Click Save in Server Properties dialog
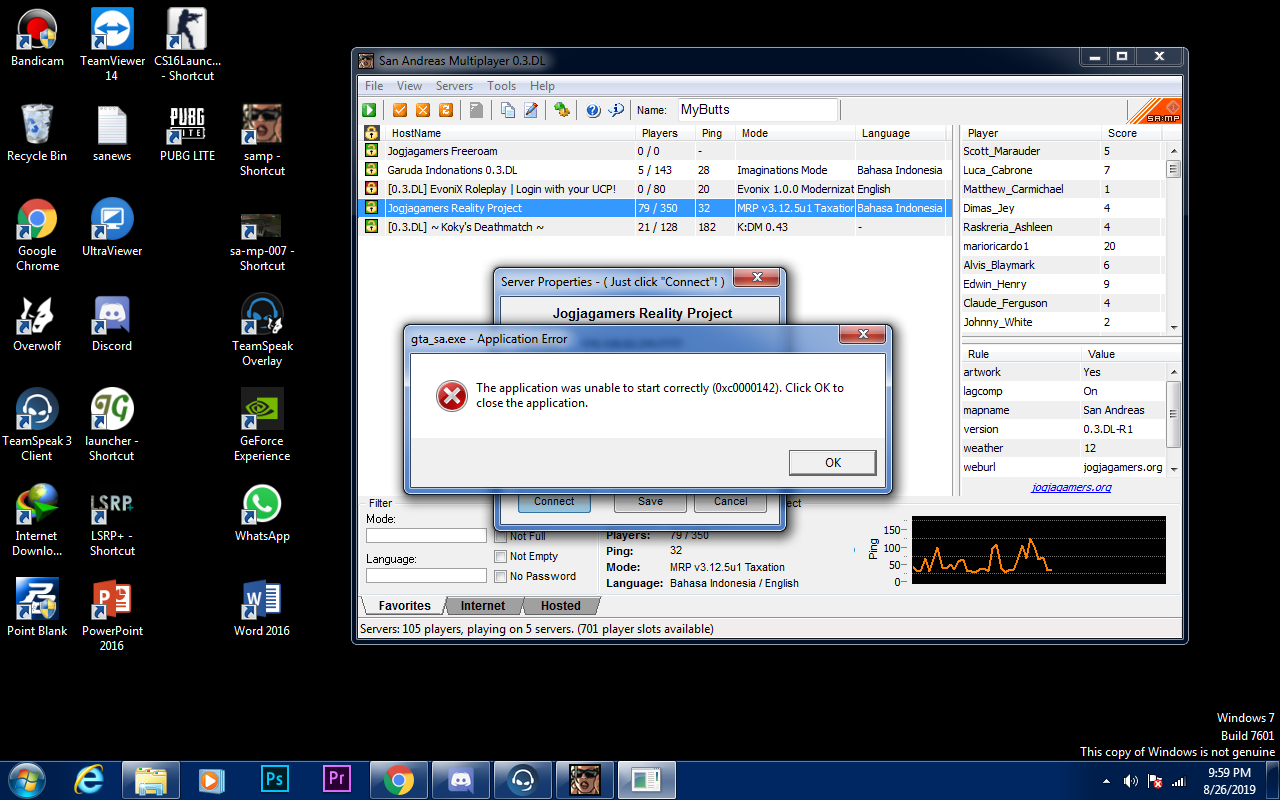Viewport: 1280px width, 800px height. pos(650,501)
